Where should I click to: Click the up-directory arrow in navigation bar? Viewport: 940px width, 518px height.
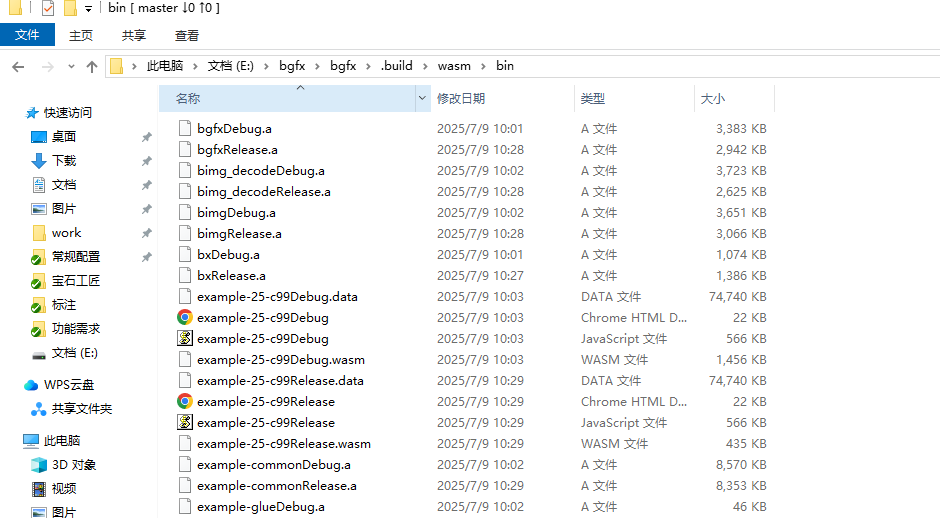coord(92,67)
